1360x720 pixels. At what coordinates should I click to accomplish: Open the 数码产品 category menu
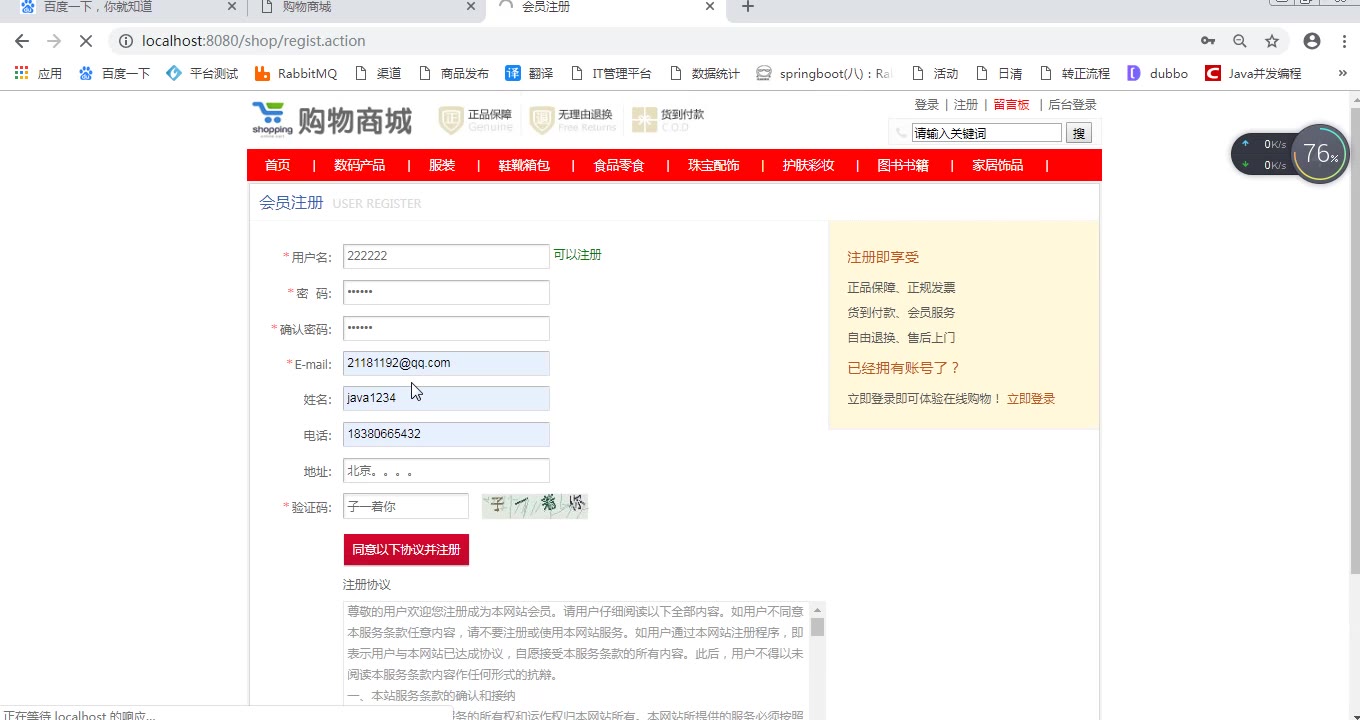click(x=359, y=165)
